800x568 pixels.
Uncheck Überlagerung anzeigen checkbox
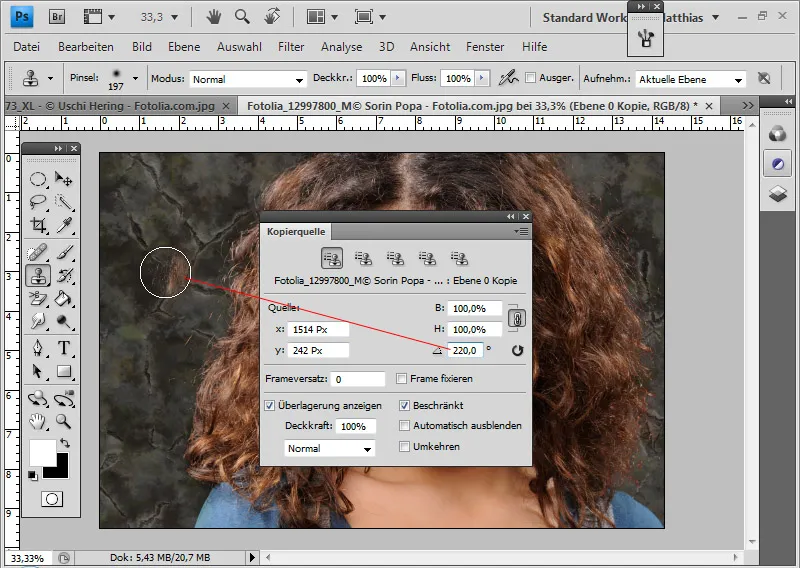click(x=269, y=406)
